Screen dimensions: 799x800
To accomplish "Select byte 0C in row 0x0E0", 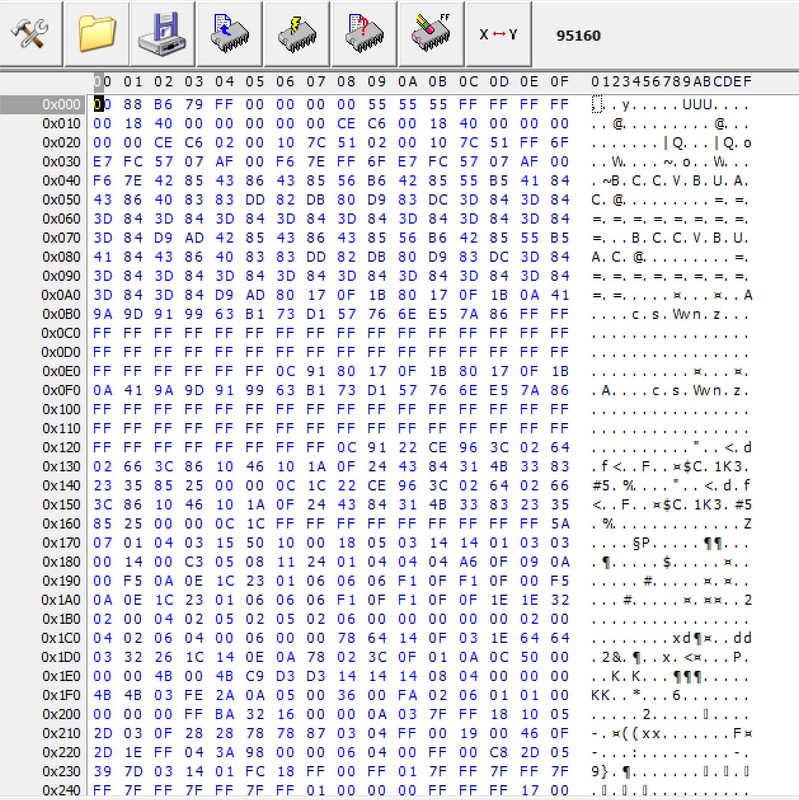I will 285,371.
